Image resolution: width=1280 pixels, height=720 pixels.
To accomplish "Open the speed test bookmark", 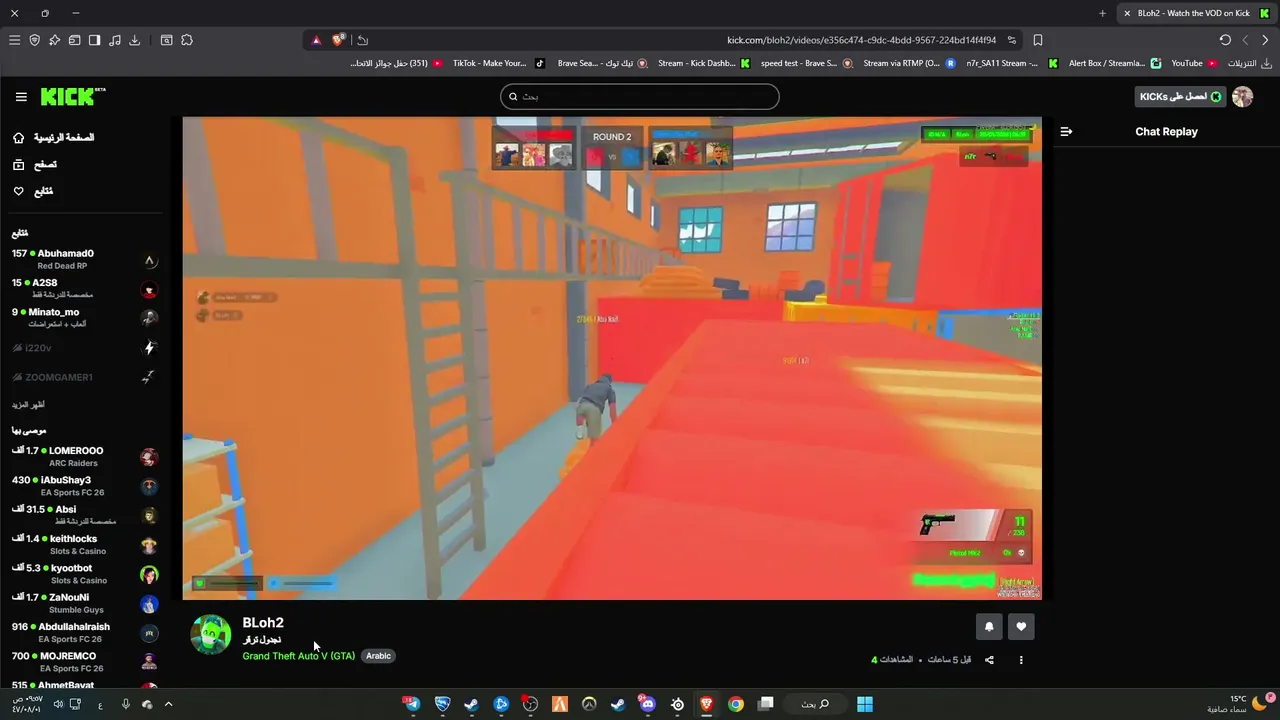I will 806,63.
